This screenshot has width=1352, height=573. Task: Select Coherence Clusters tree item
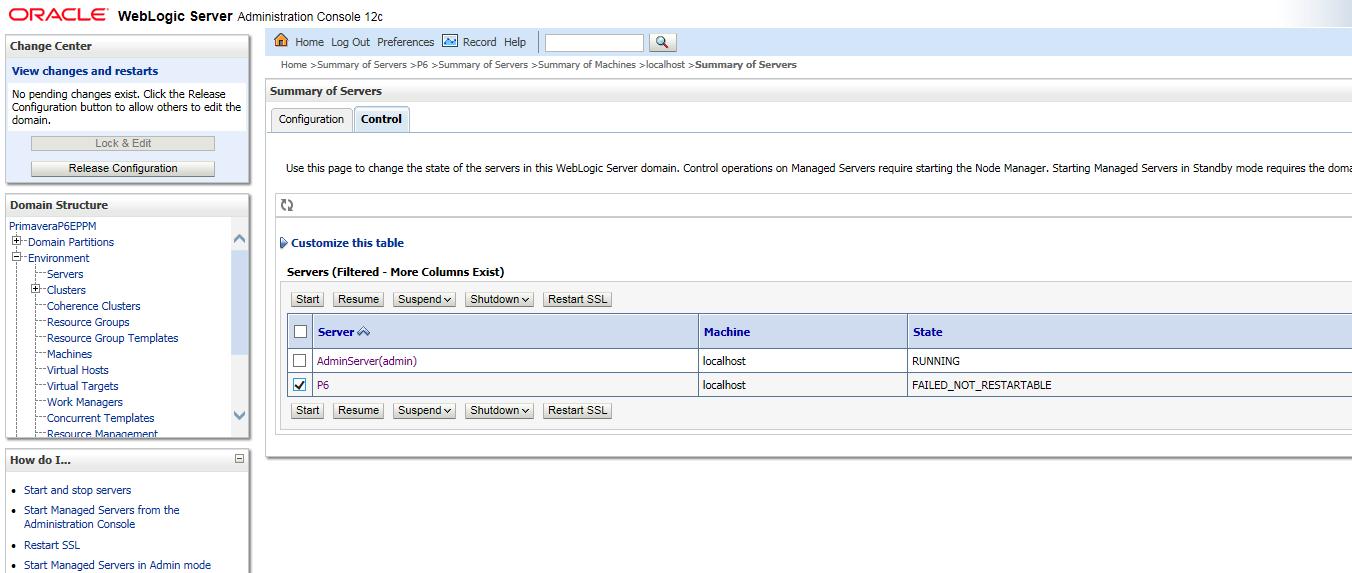click(94, 306)
